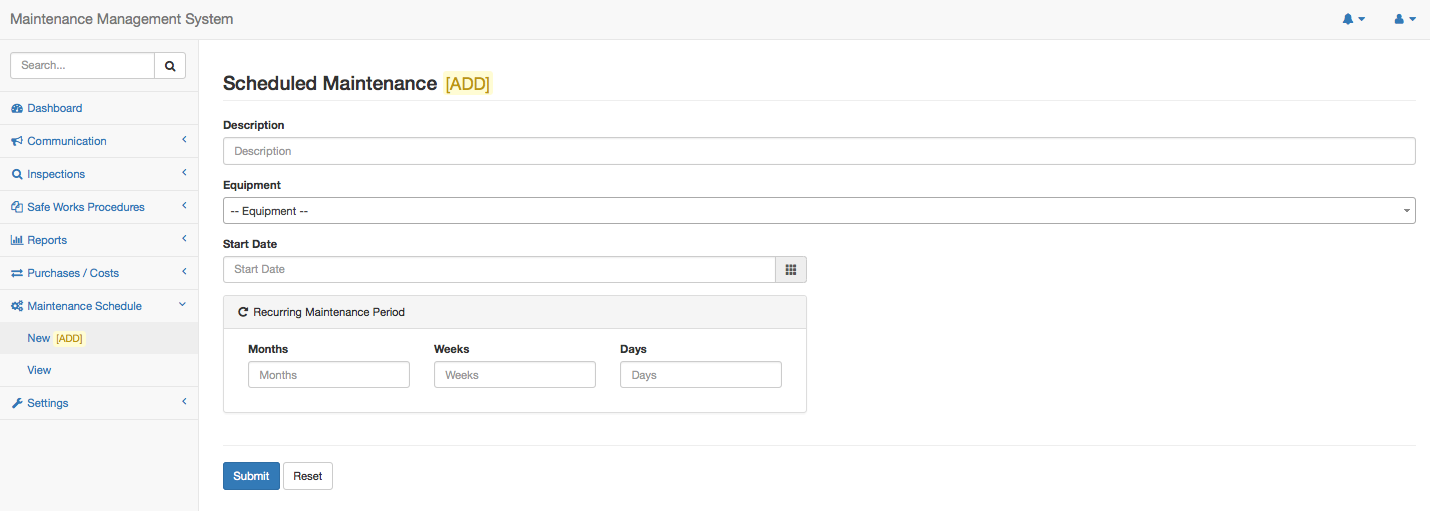This screenshot has height=511, width=1430.
Task: Select the View submenu item
Action: click(39, 370)
